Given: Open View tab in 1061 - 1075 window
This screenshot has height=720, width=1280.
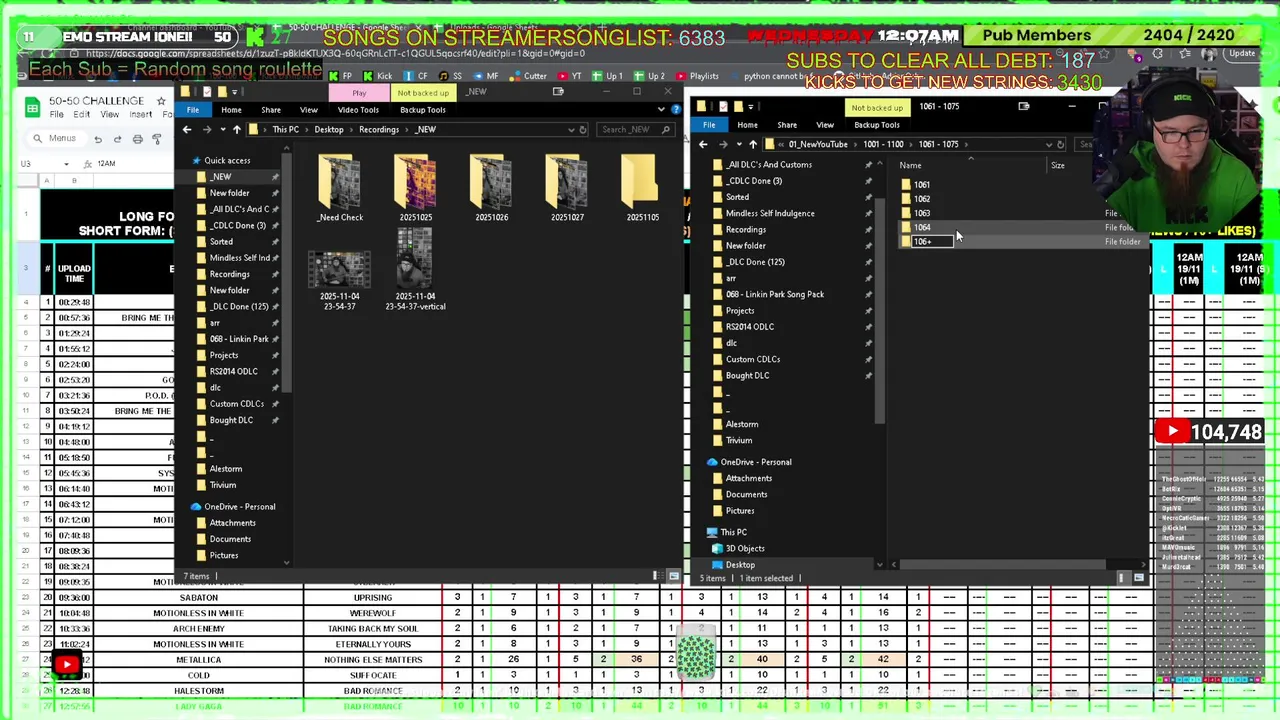Looking at the screenshot, I should click(825, 125).
